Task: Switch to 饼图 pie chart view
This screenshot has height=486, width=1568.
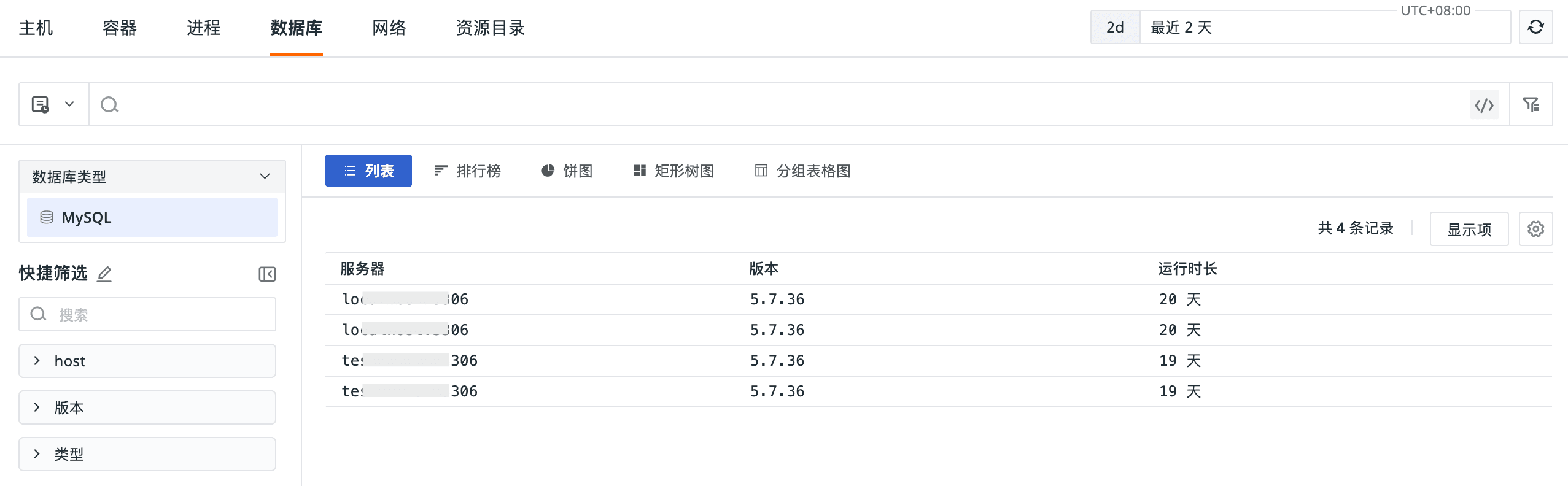Action: [x=567, y=171]
